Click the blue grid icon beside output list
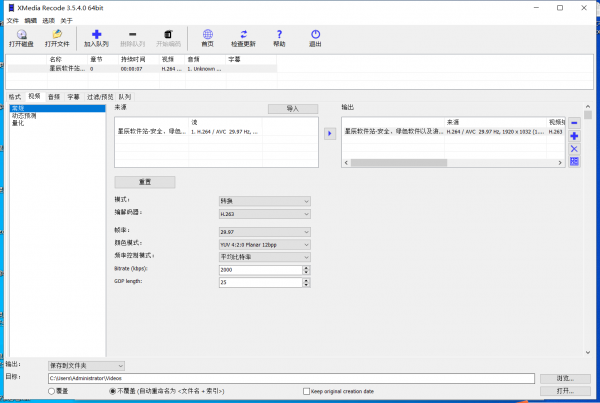The image size is (600, 403). pos(574,162)
